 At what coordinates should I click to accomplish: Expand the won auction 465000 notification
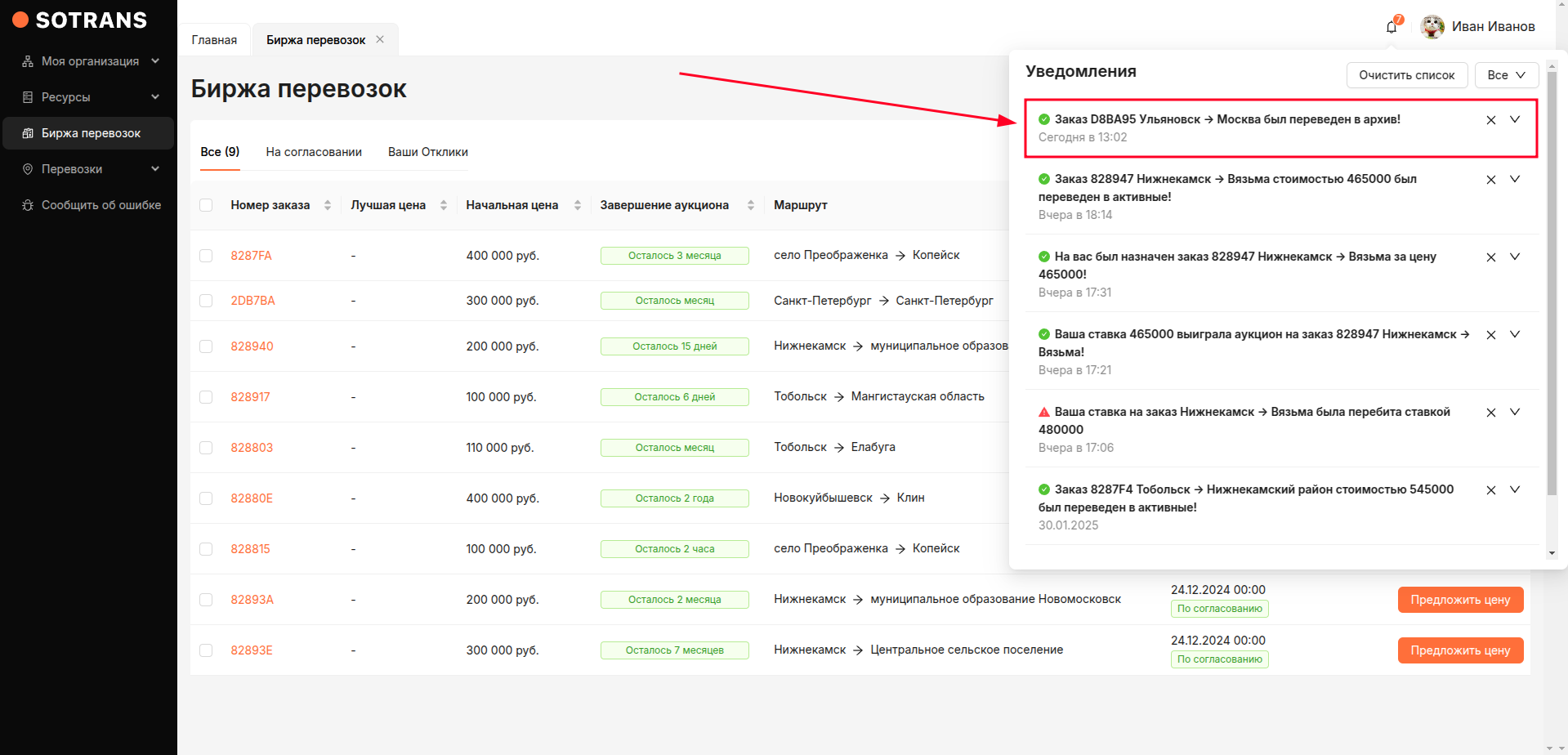pos(1514,334)
